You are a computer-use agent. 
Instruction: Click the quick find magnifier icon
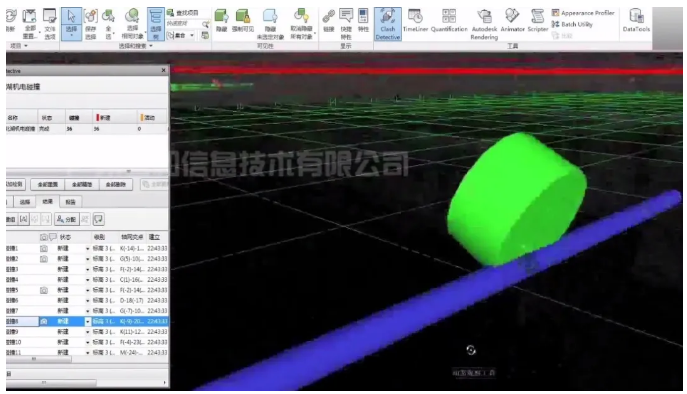(x=205, y=24)
